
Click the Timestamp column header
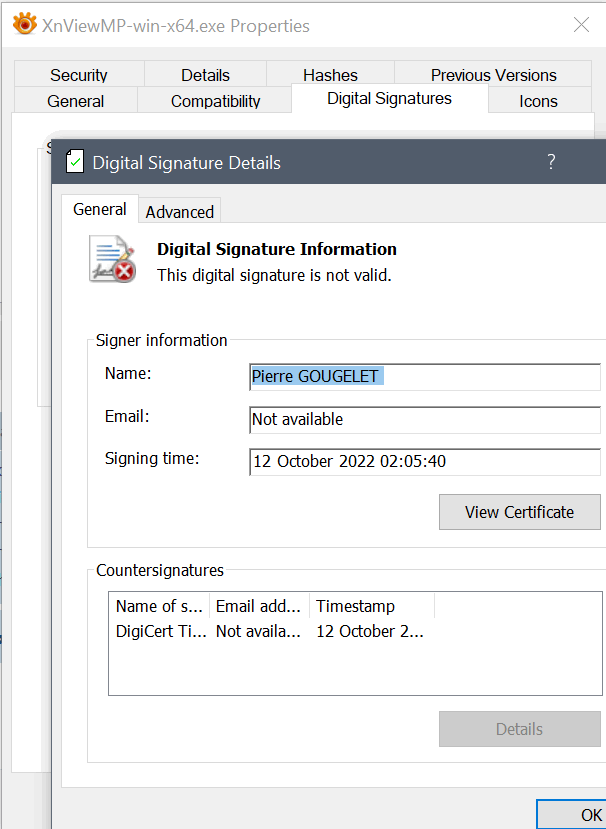point(370,606)
